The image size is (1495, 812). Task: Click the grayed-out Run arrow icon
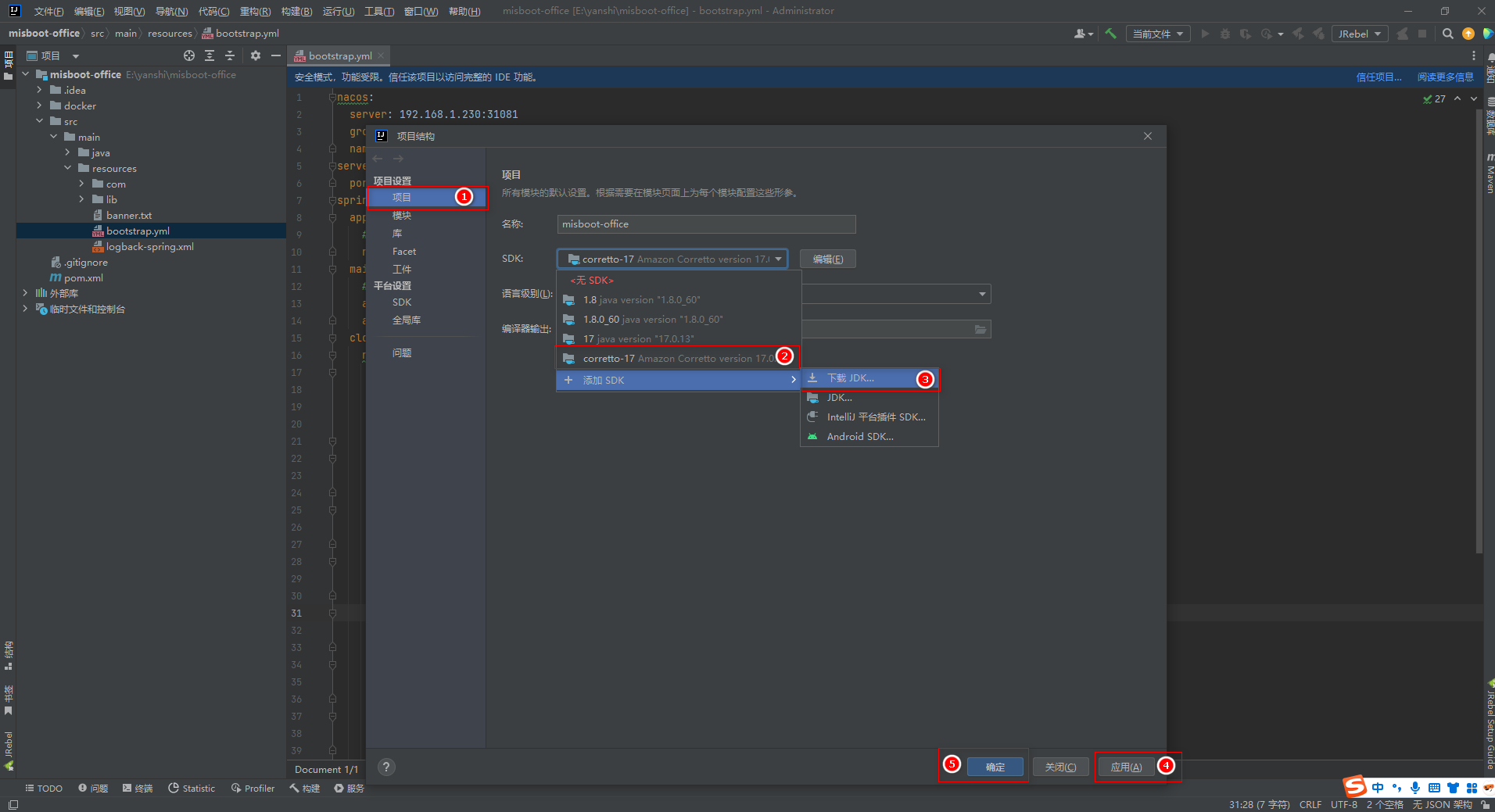click(1205, 34)
